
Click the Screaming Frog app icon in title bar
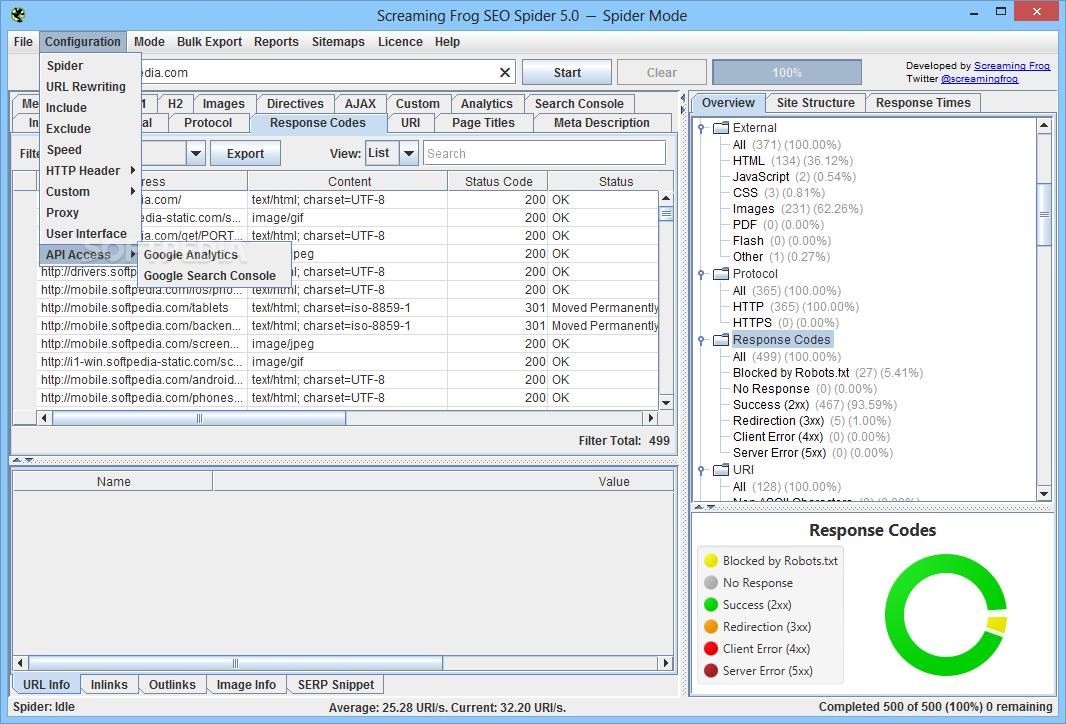pos(18,14)
